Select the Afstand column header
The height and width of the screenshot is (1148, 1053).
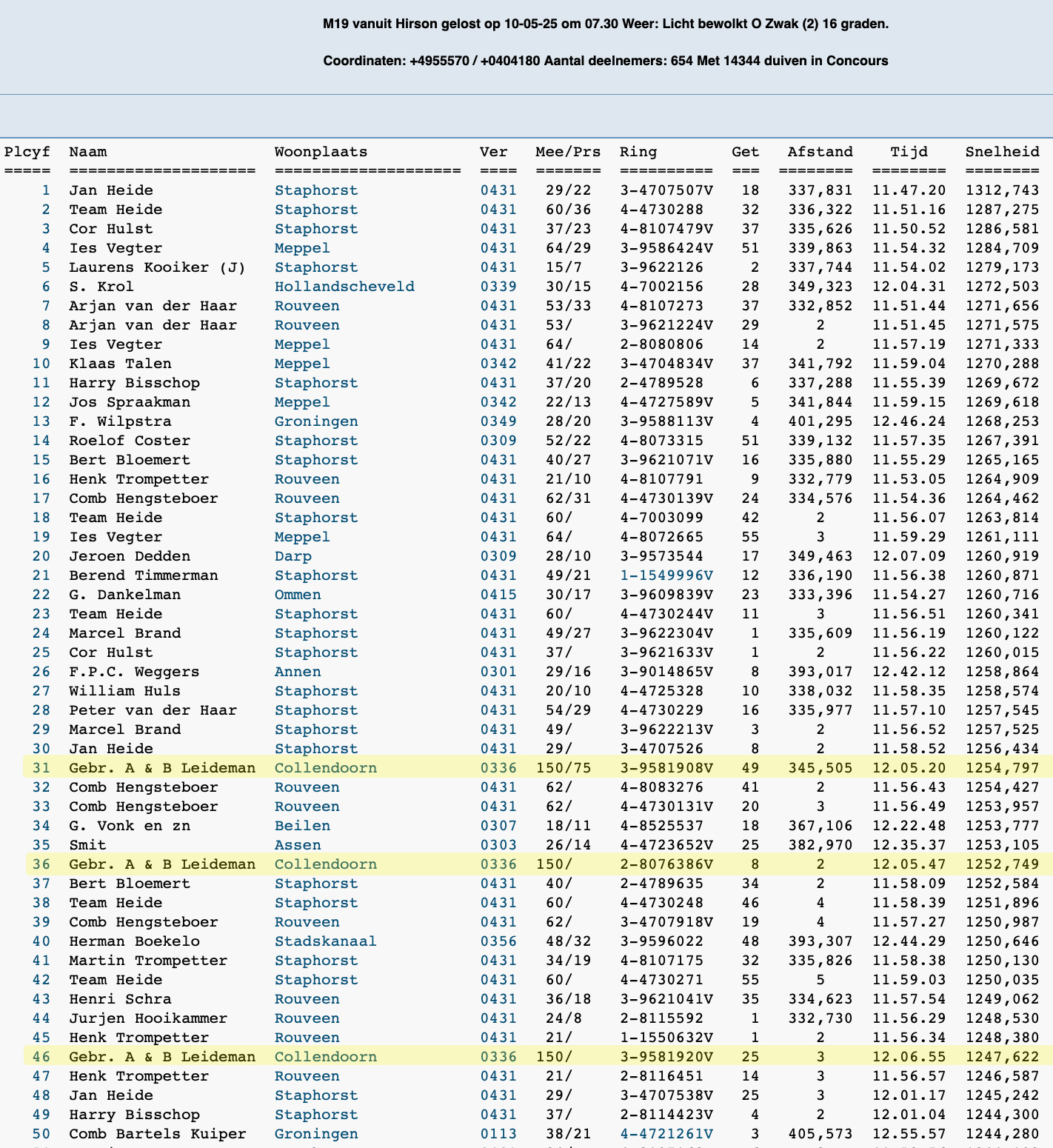coord(820,152)
